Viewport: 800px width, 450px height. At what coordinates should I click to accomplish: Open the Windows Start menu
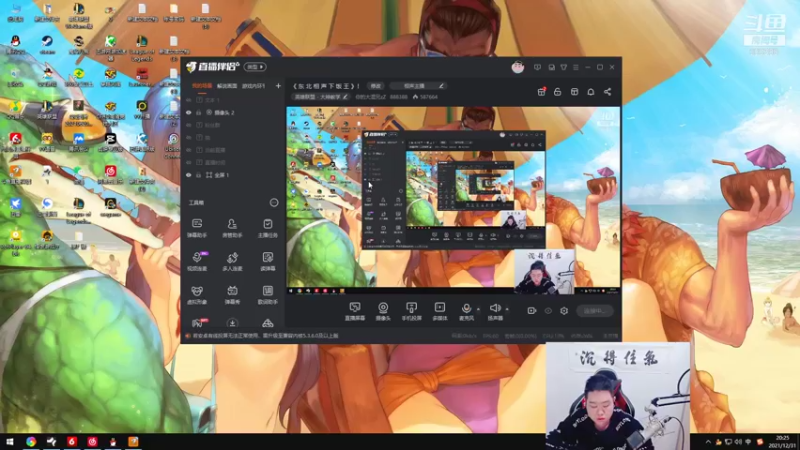point(10,442)
